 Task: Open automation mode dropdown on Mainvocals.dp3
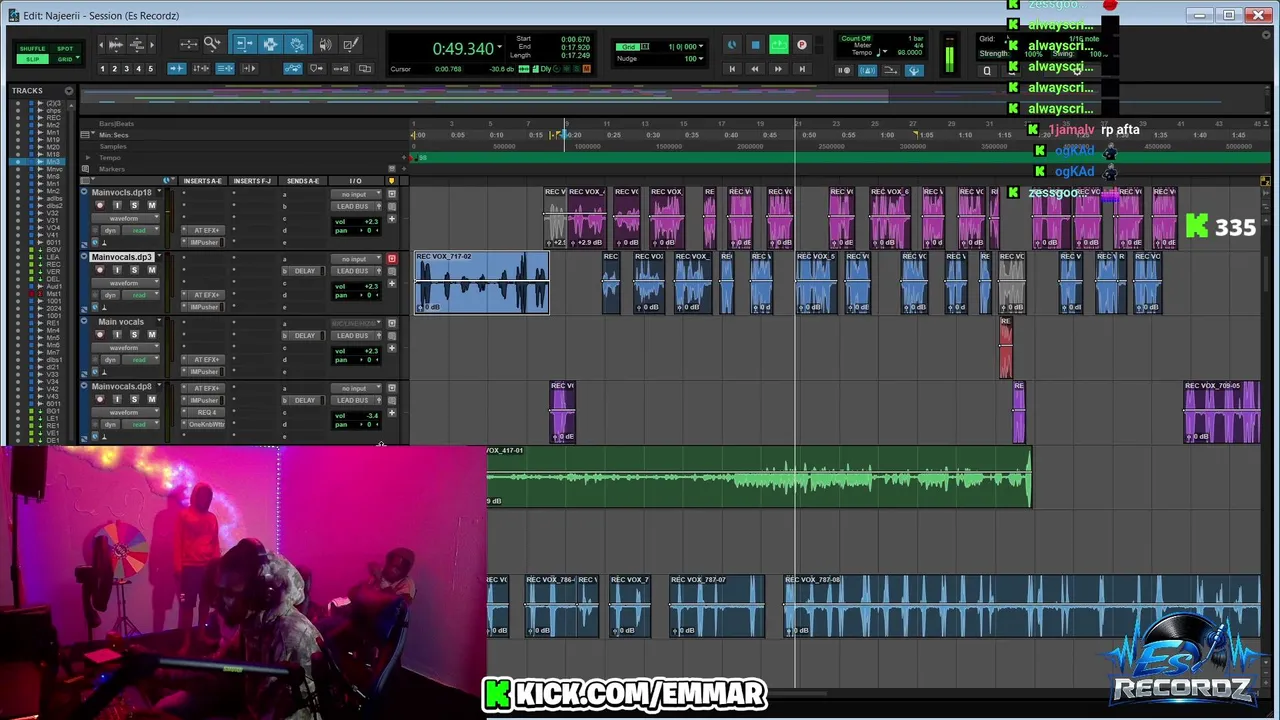click(x=140, y=295)
